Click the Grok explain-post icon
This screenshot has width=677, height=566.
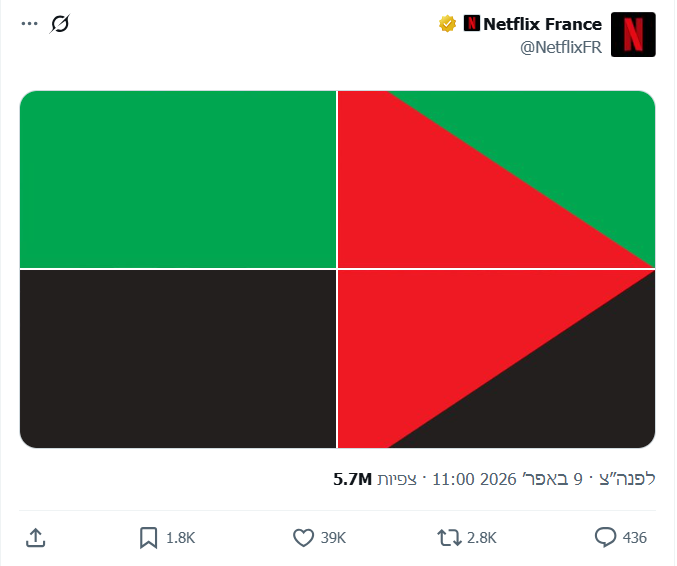click(60, 23)
